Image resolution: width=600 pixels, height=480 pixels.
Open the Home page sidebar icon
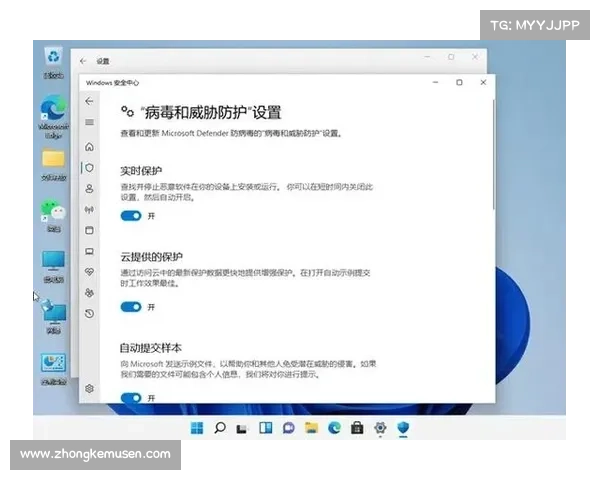pyautogui.click(x=89, y=147)
